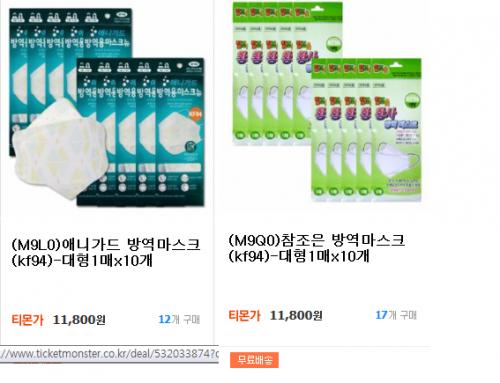
Task: Open the Anyguard teal mask product image
Action: [x=107, y=107]
